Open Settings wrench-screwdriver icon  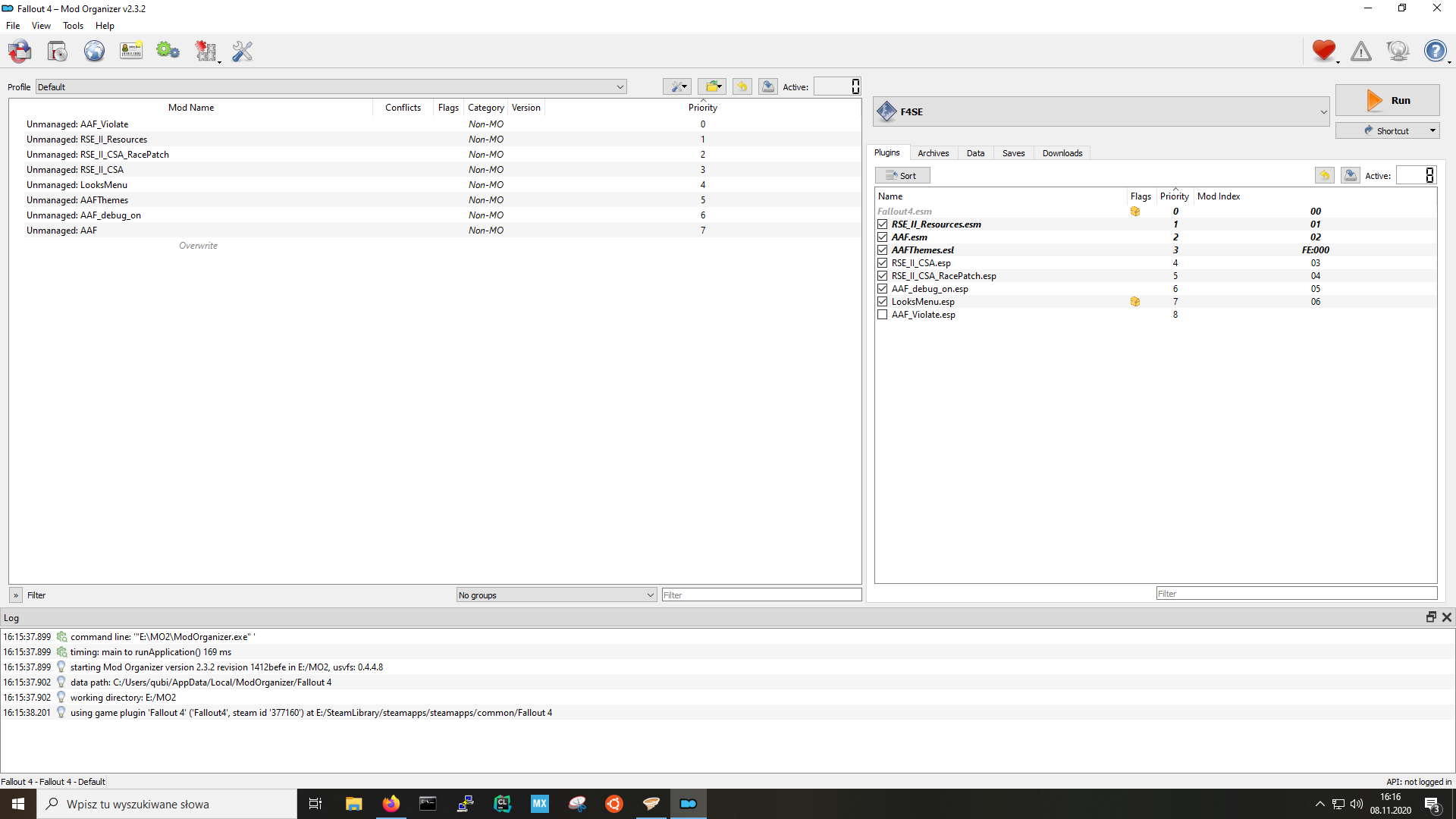pyautogui.click(x=242, y=51)
